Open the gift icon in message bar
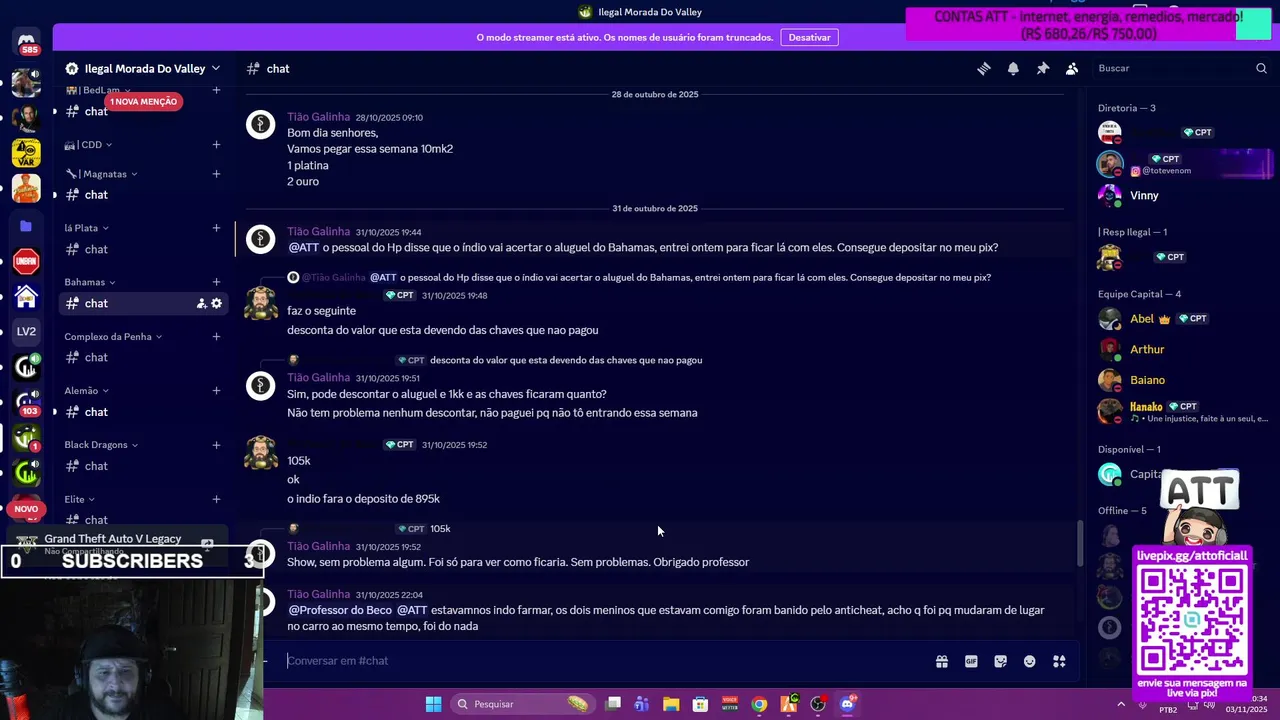The height and width of the screenshot is (720, 1280). pyautogui.click(x=941, y=661)
